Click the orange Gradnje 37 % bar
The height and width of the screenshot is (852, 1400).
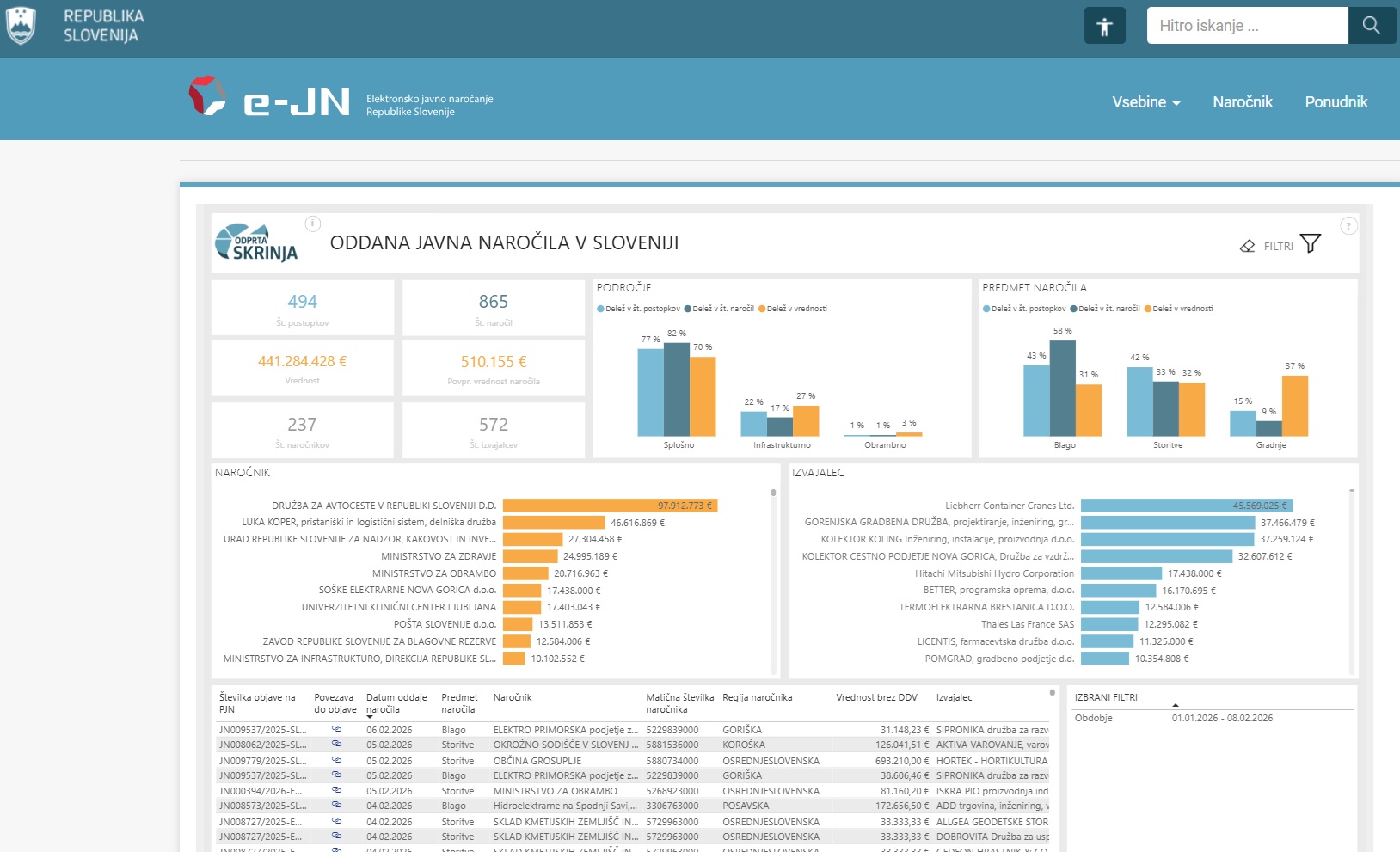(1294, 406)
